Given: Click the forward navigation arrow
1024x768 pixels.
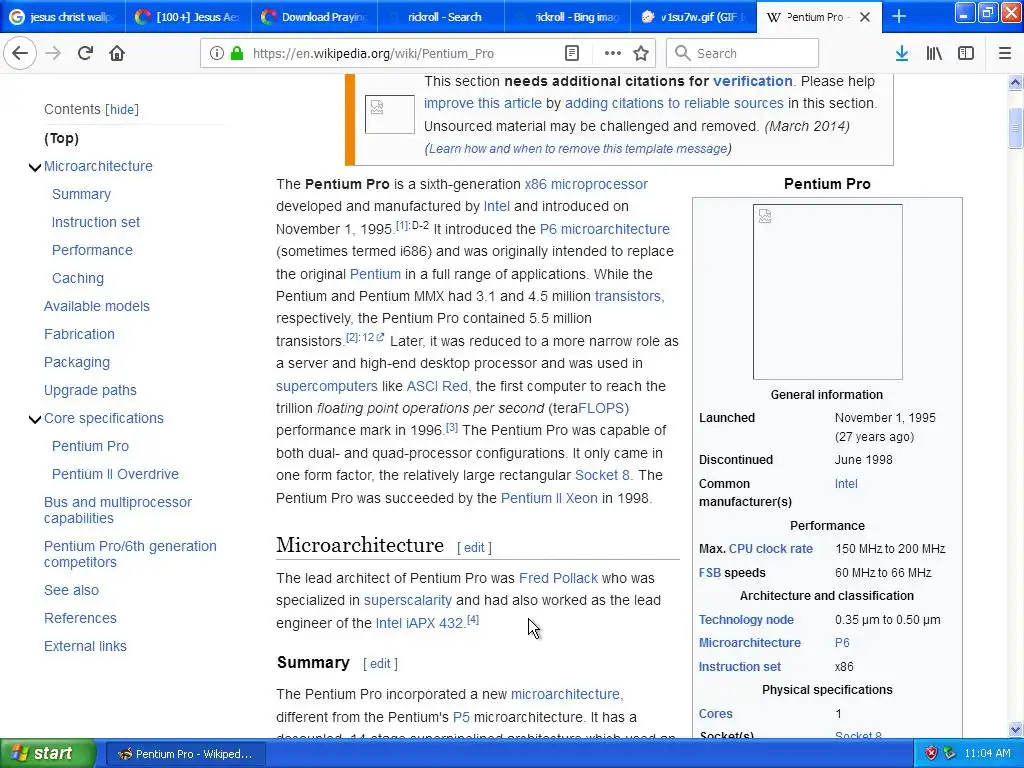Looking at the screenshot, I should (x=53, y=53).
